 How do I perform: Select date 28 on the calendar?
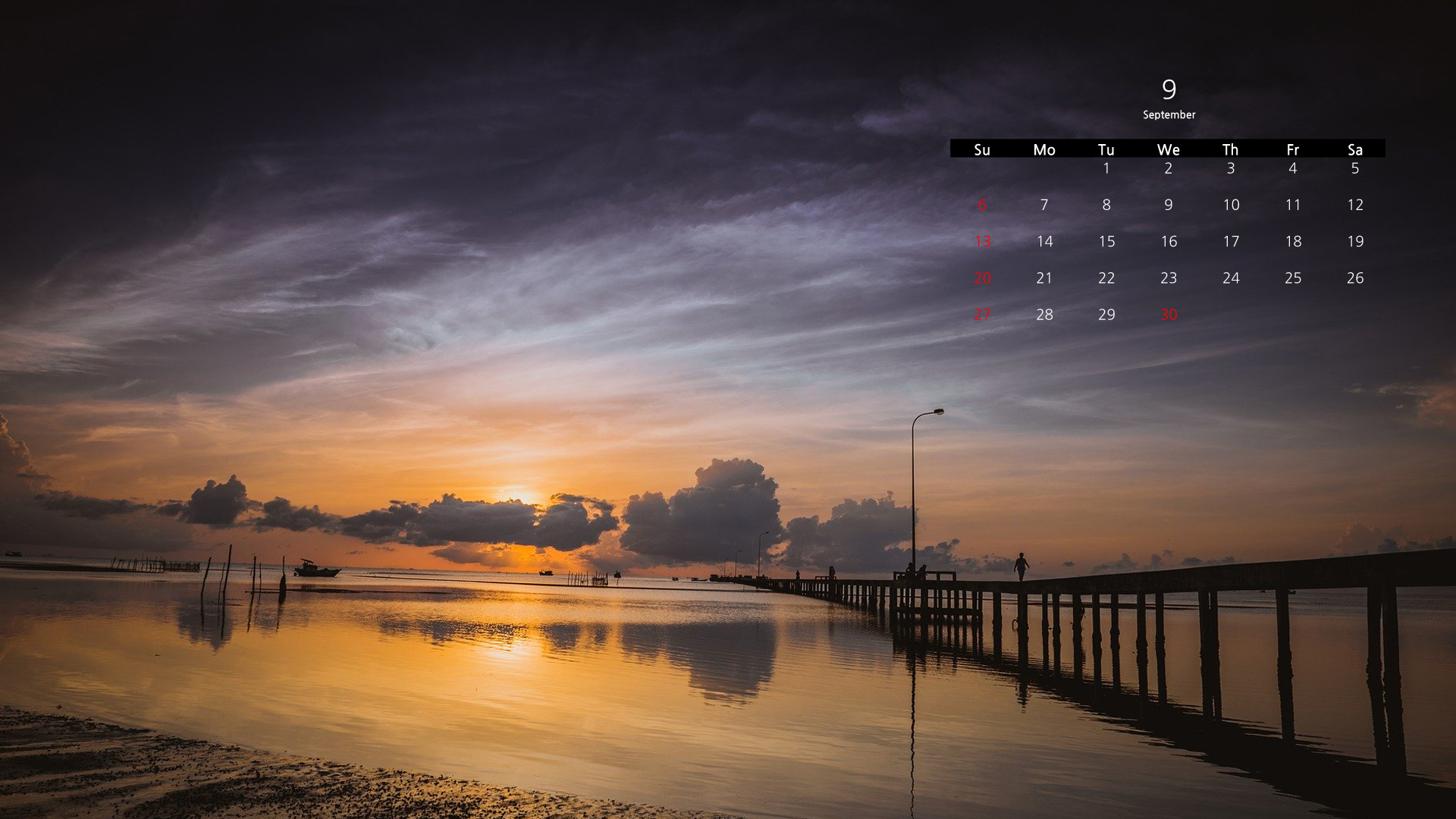tap(1044, 314)
